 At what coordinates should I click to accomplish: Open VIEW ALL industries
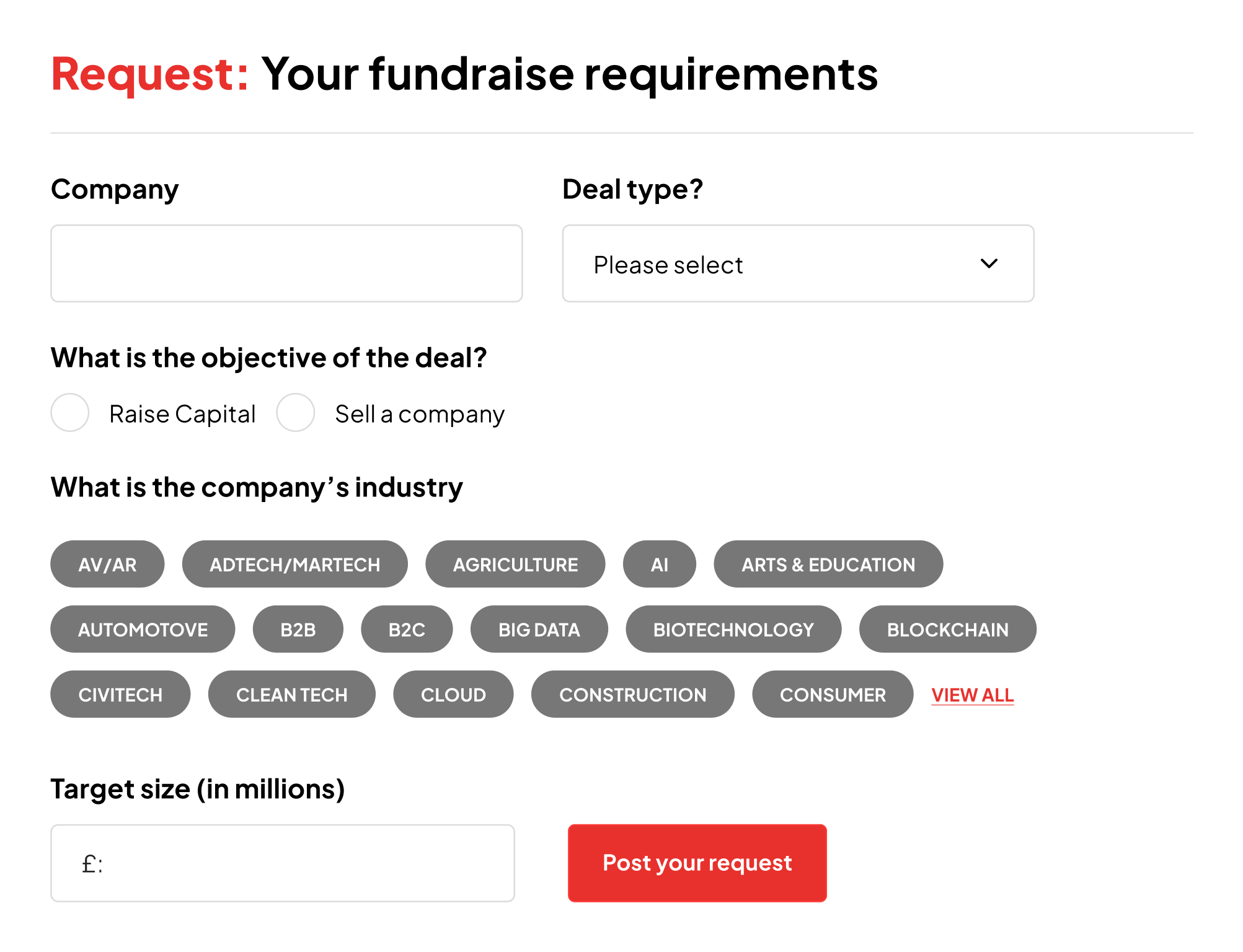coord(972,694)
